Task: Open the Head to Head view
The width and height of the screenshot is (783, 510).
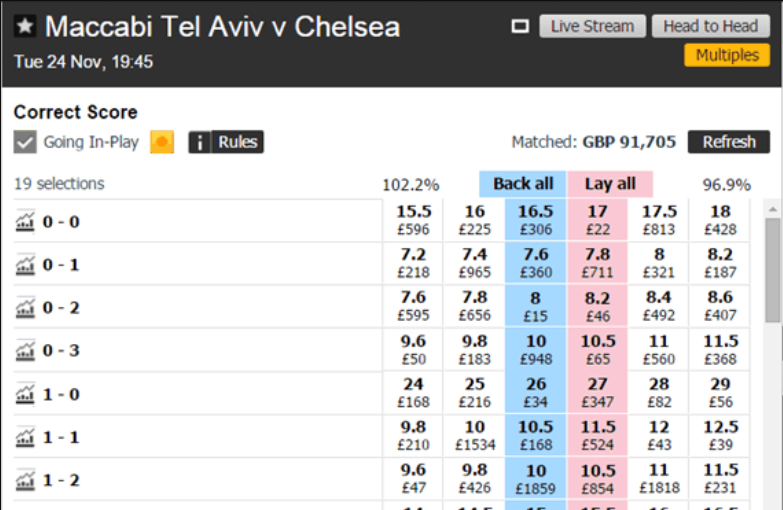Action: tap(711, 26)
